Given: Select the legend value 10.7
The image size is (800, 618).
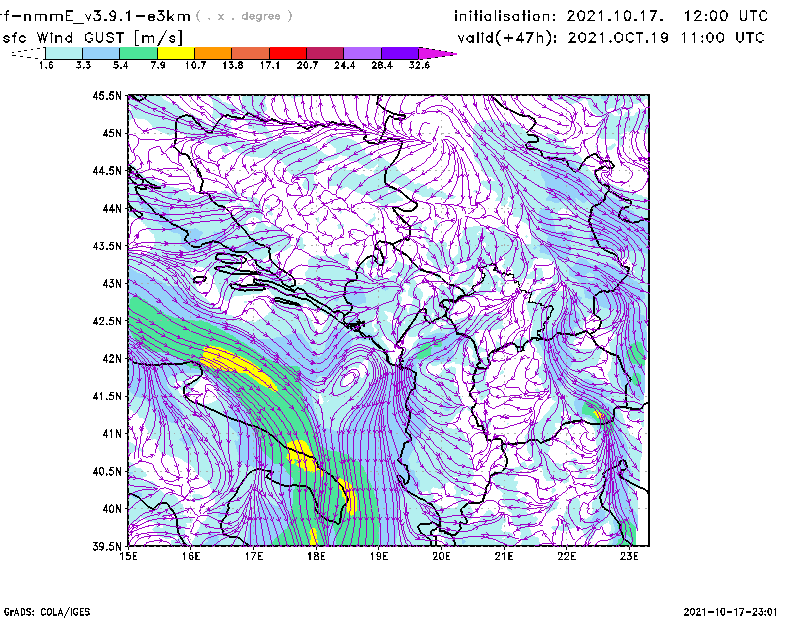Looking at the screenshot, I should click(x=195, y=65).
